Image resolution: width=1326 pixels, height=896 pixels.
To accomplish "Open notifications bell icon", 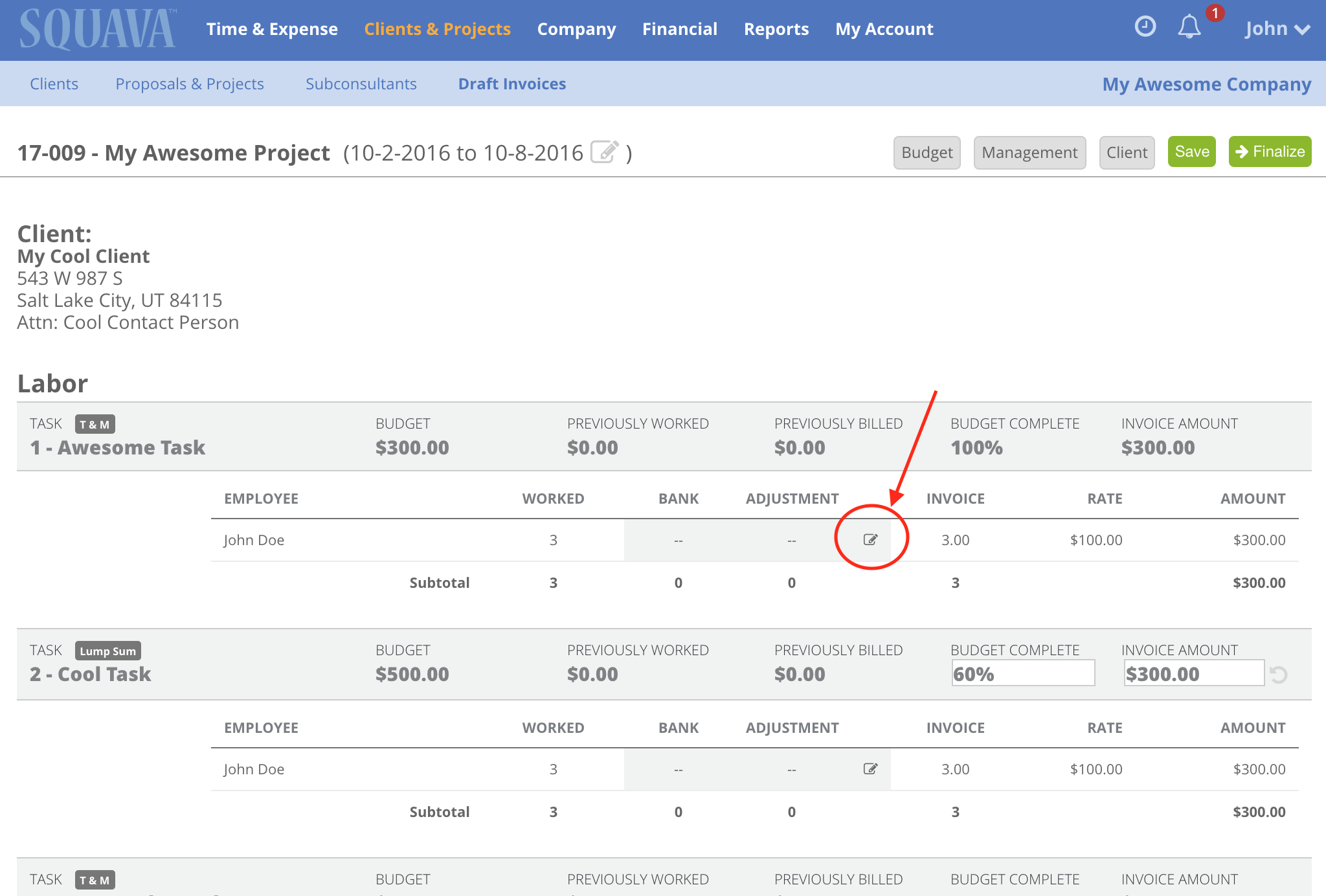I will coord(1189,27).
